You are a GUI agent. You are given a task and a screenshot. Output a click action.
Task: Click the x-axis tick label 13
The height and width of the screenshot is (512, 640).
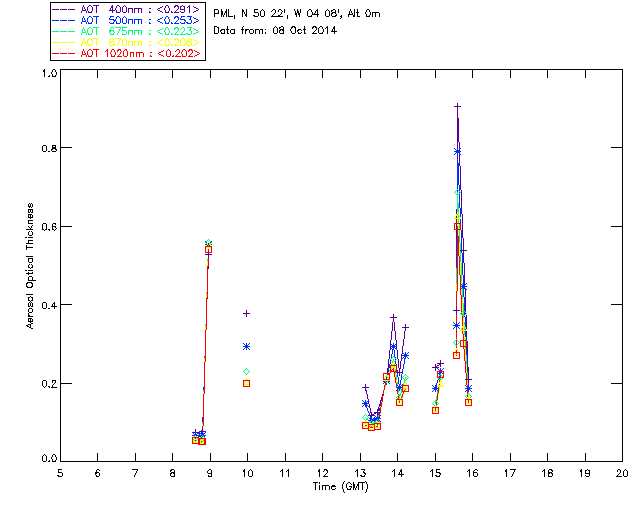[x=360, y=473]
